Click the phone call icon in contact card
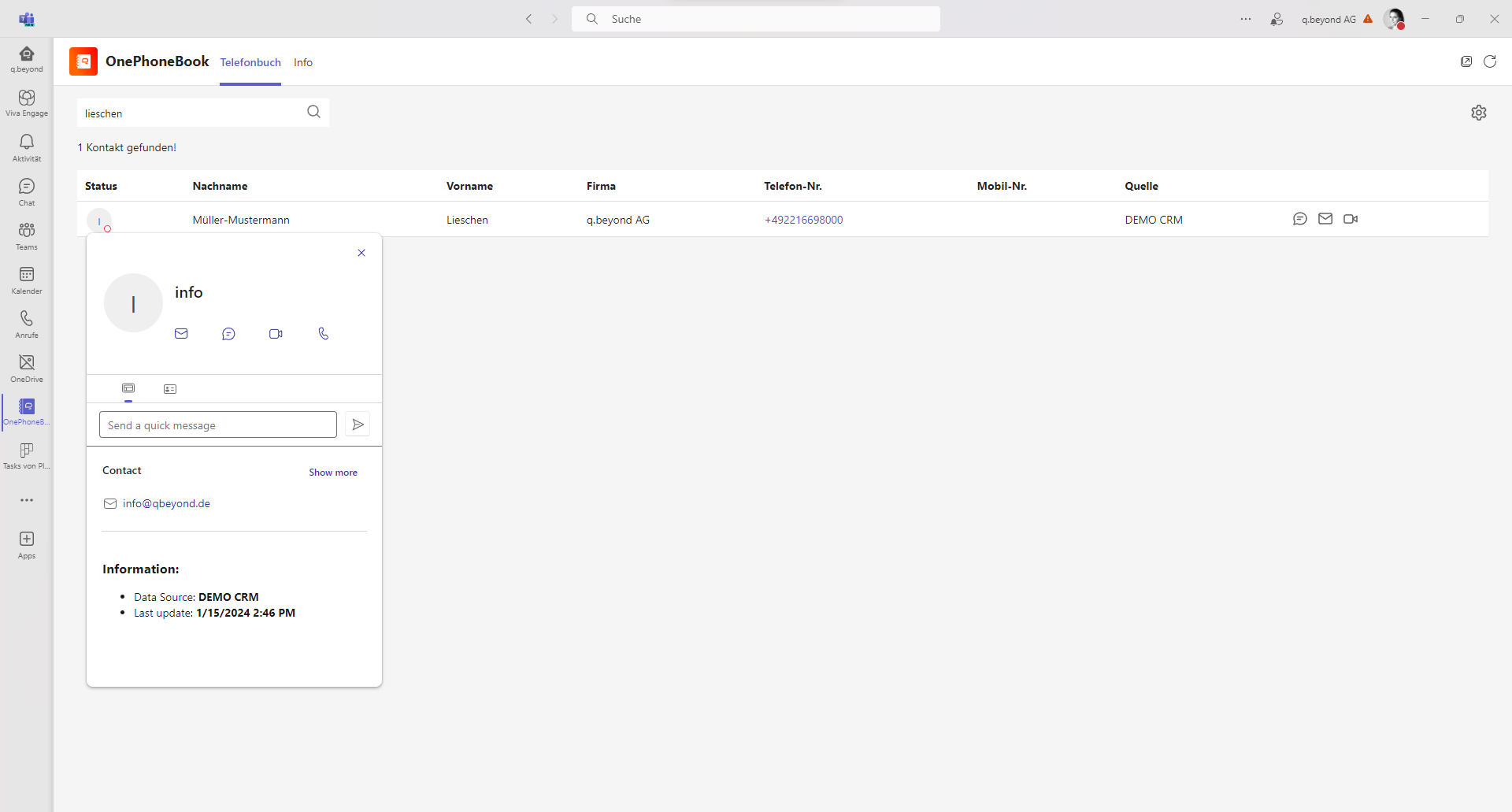 click(x=324, y=334)
